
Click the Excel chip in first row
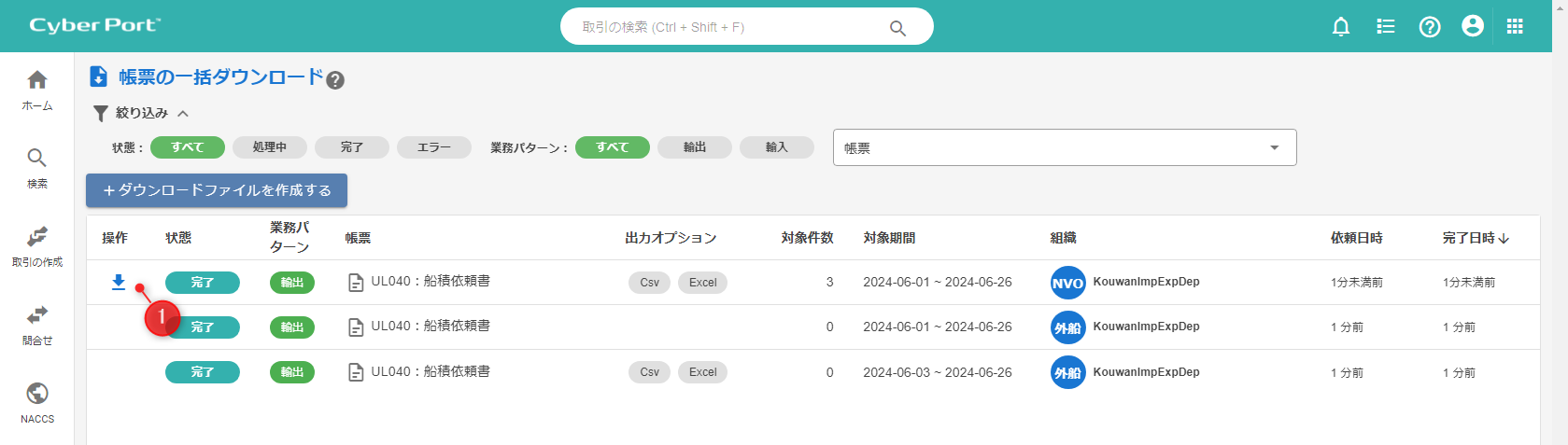coord(702,283)
